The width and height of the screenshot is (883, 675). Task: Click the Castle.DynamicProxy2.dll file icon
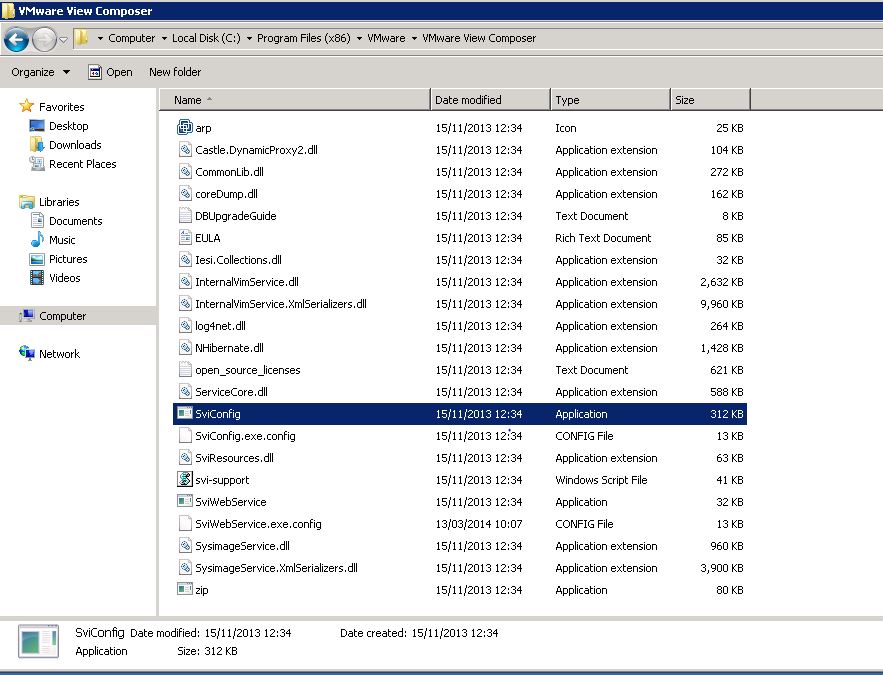coord(185,149)
